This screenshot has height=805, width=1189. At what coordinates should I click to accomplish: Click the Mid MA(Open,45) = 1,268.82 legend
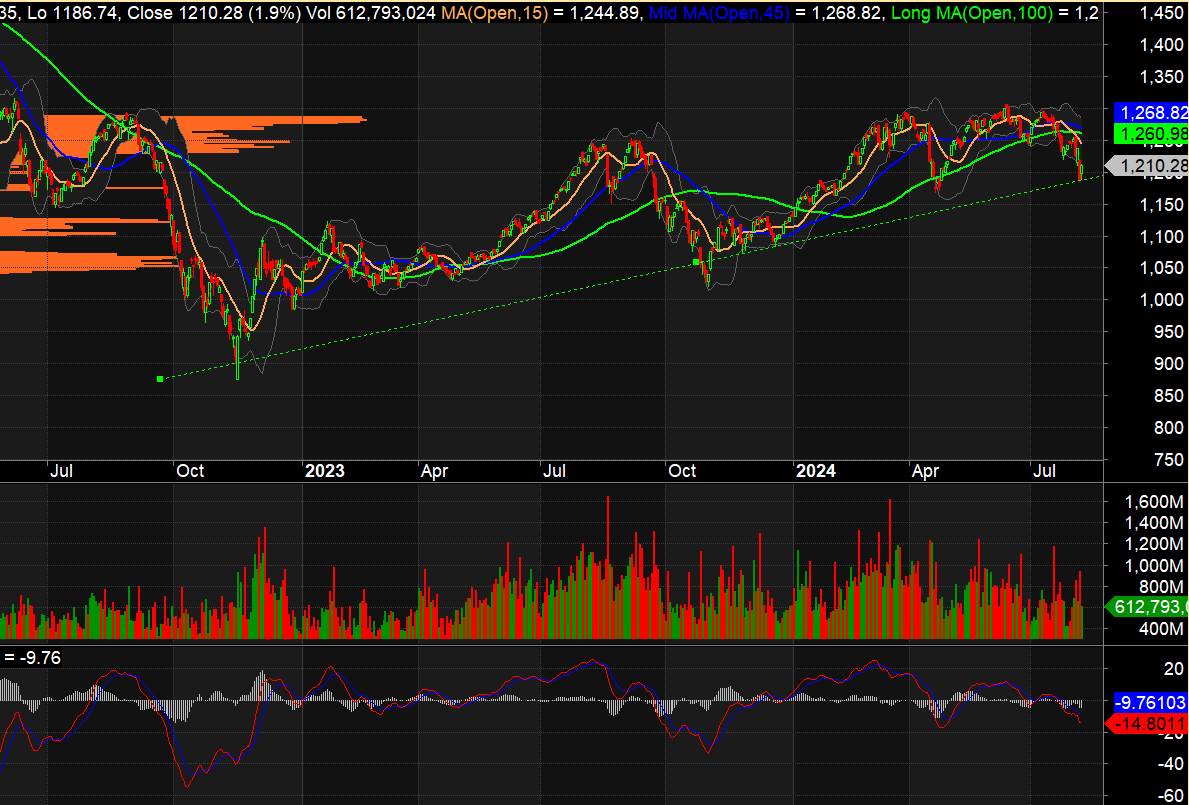coord(764,12)
